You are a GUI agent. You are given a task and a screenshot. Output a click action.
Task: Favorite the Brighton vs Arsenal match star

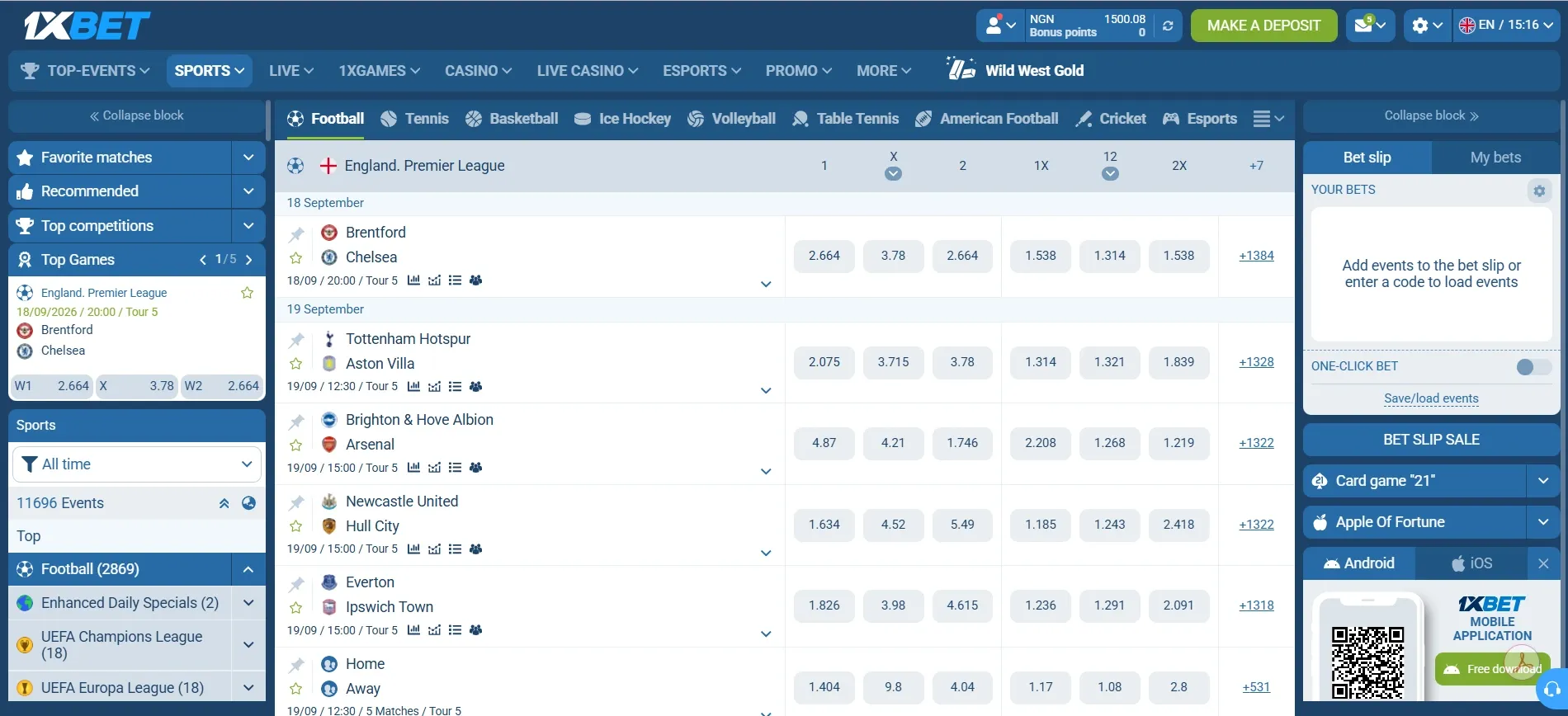click(x=296, y=445)
